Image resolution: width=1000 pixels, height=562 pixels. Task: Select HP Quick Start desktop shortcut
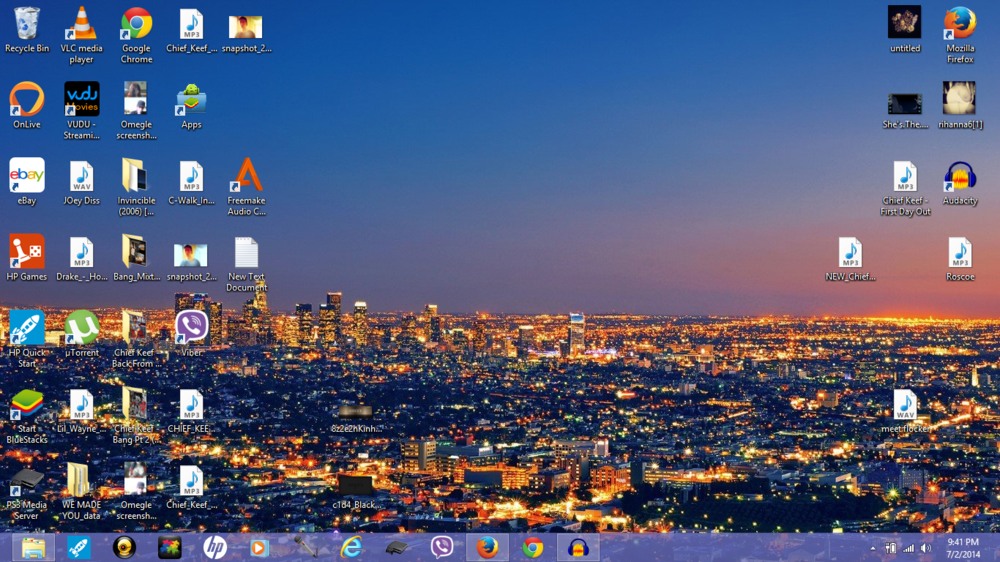27,339
